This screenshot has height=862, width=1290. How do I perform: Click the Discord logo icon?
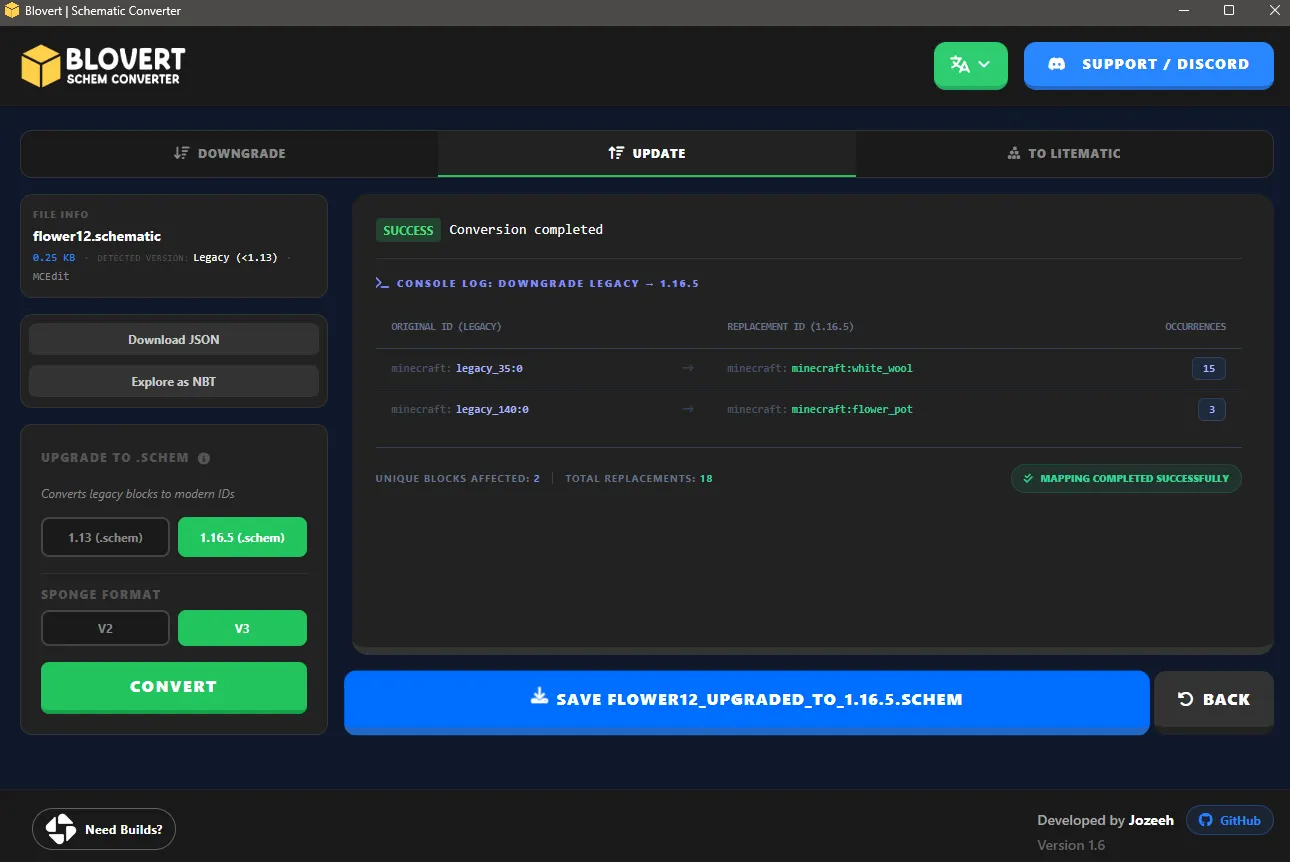point(1056,64)
